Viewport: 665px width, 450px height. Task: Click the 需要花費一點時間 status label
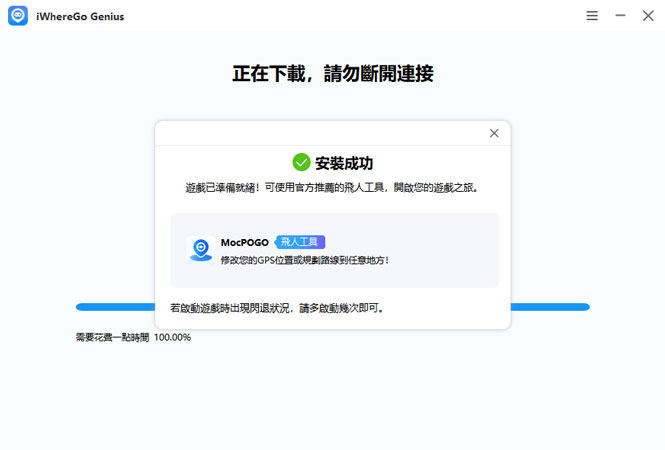point(112,338)
